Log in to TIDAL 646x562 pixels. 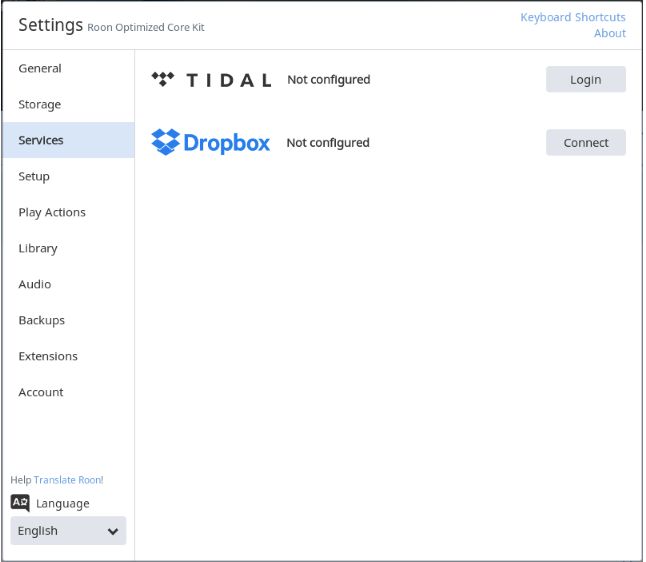pos(585,80)
